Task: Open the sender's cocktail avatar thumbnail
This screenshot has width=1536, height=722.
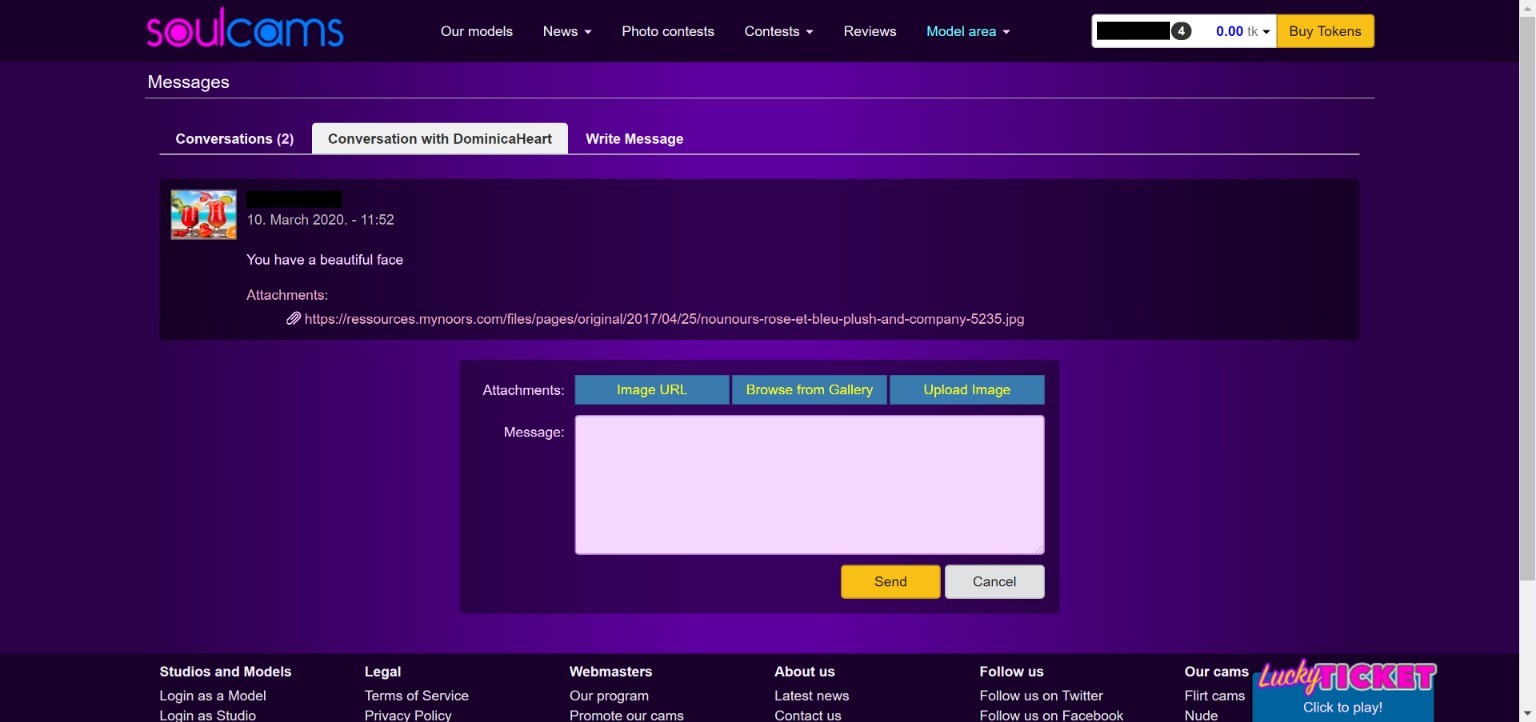Action: coord(204,214)
